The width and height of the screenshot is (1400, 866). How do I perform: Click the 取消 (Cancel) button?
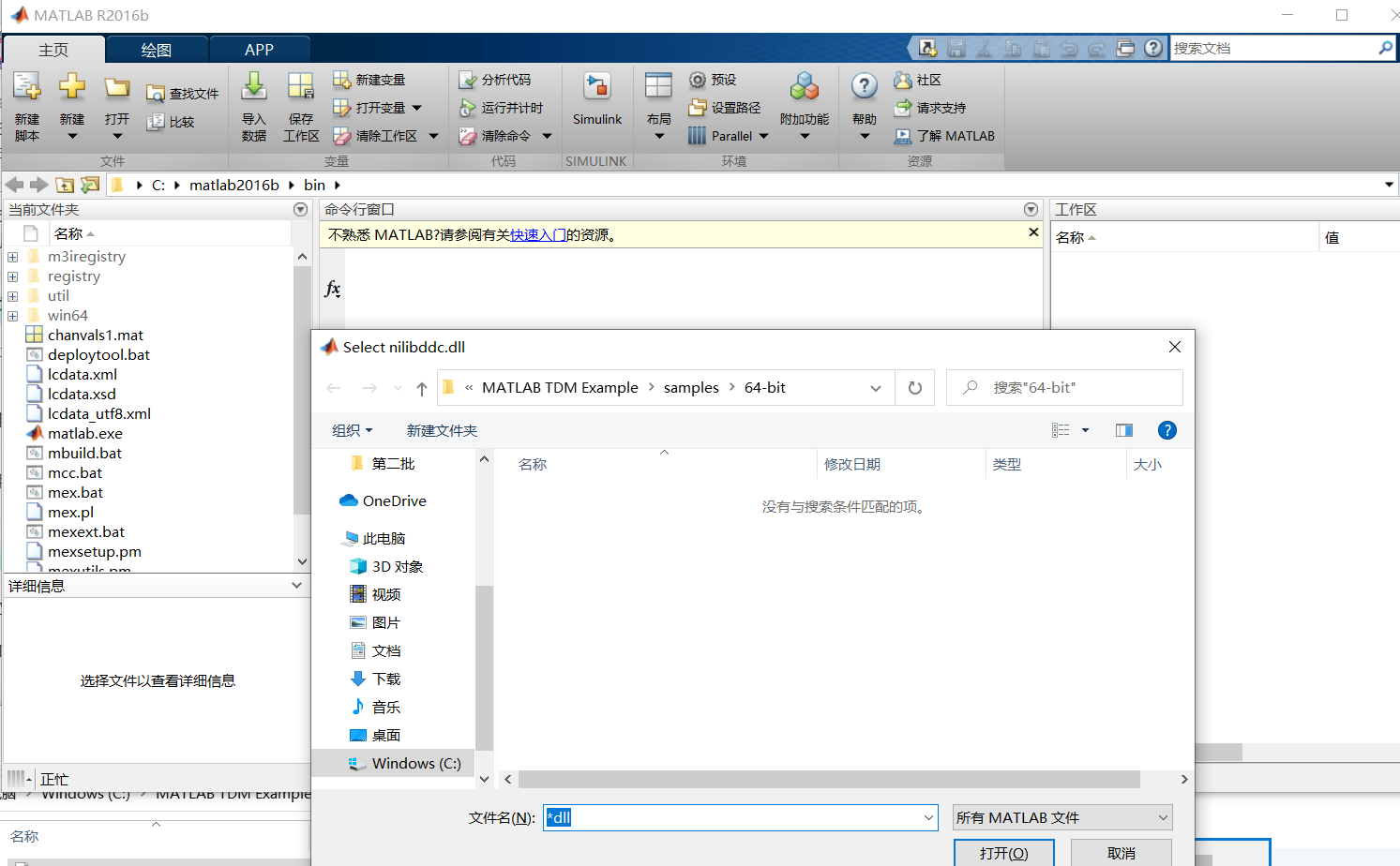1122,853
